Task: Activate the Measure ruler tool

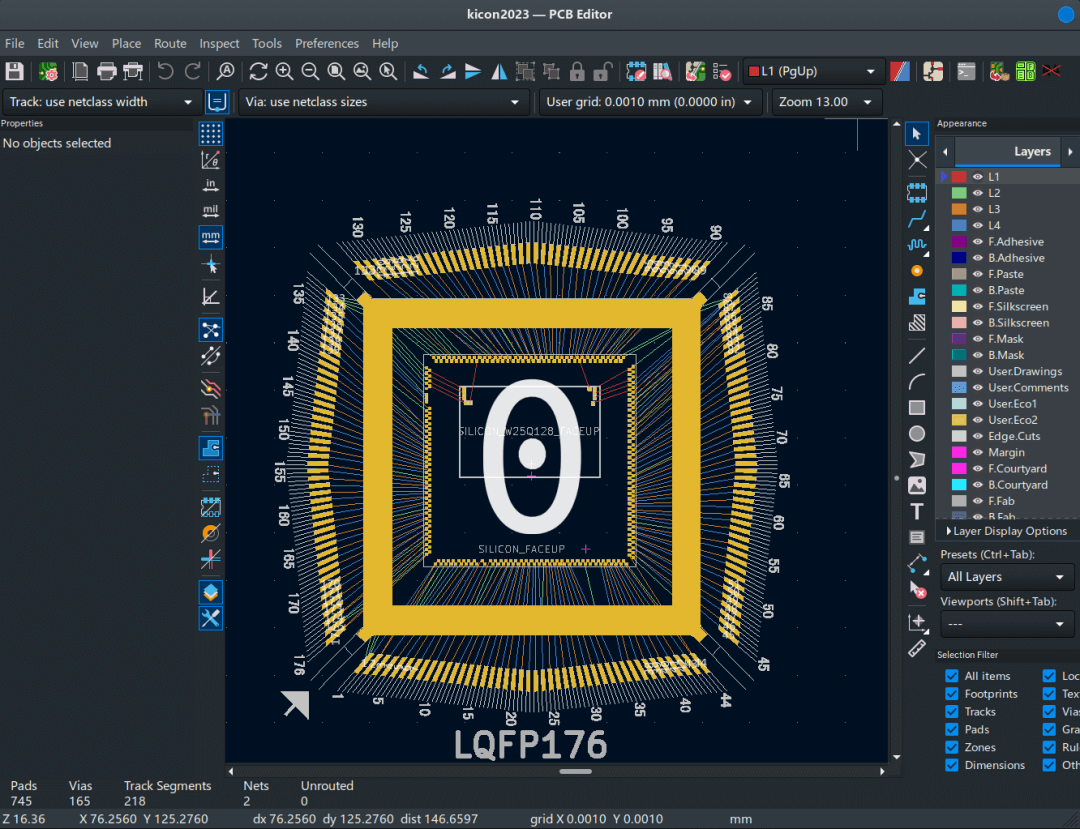Action: (916, 648)
